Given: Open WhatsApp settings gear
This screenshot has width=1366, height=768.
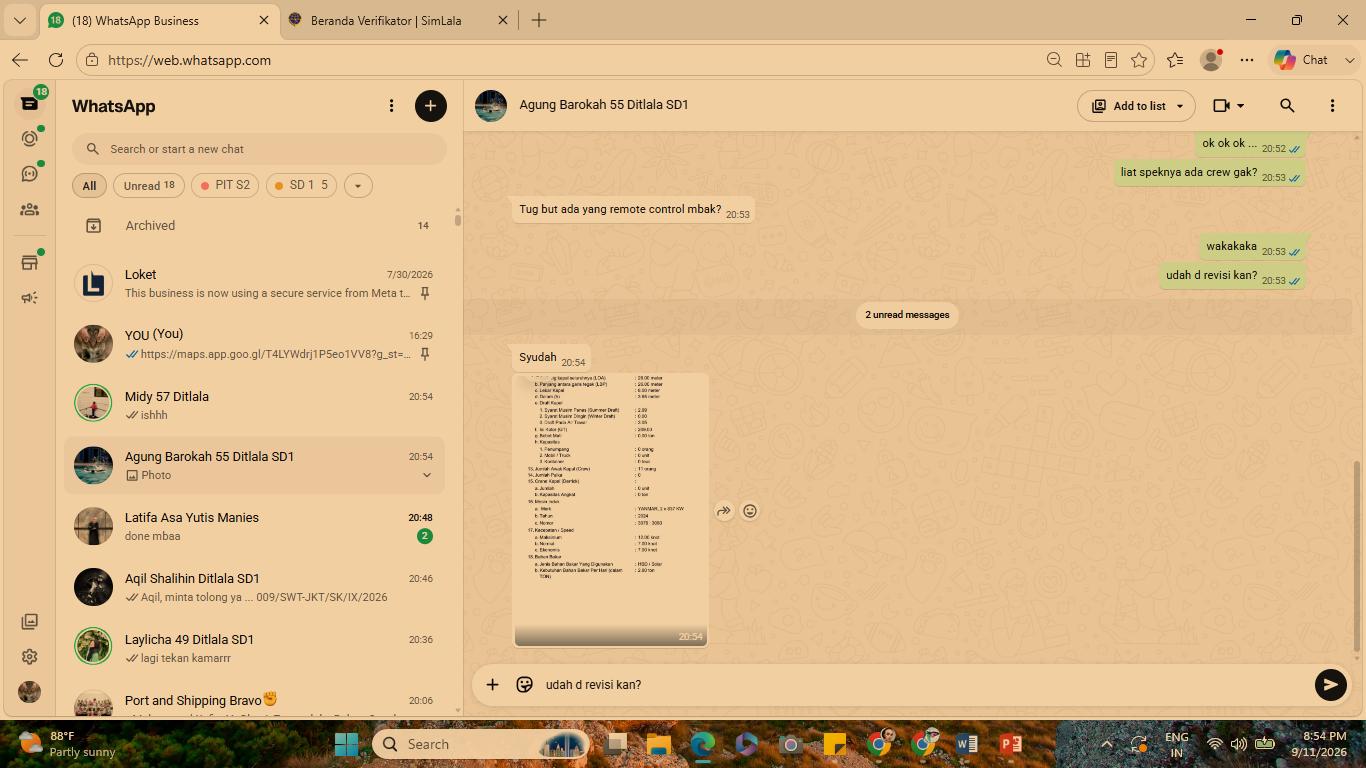Looking at the screenshot, I should pyautogui.click(x=30, y=656).
